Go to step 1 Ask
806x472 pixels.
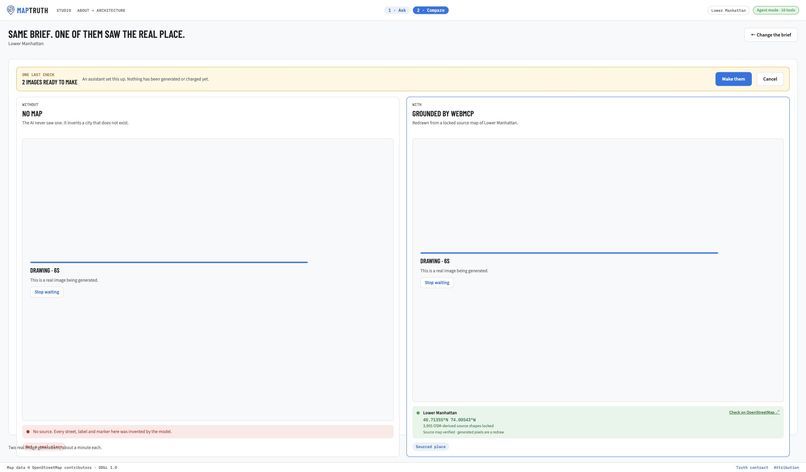pos(397,10)
